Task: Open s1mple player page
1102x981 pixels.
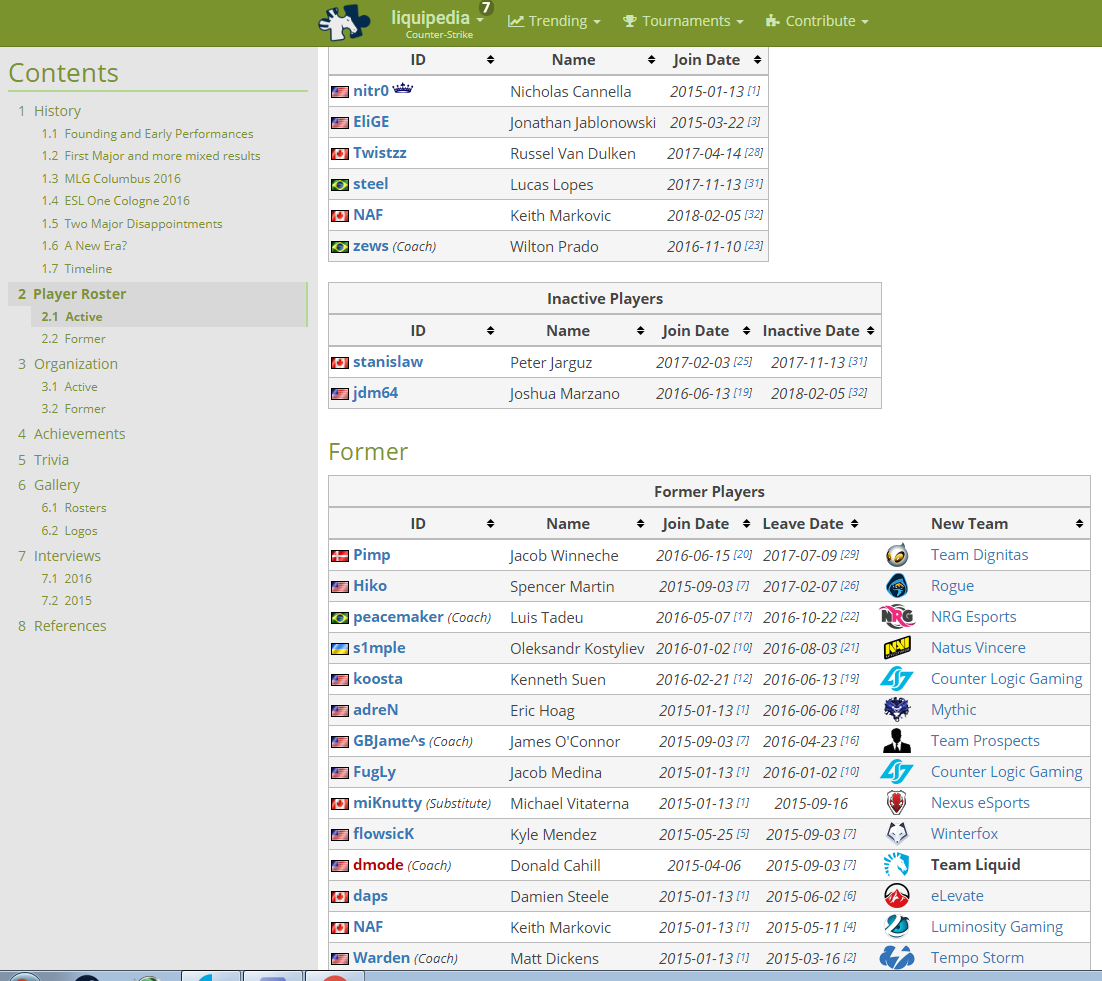Action: click(380, 648)
